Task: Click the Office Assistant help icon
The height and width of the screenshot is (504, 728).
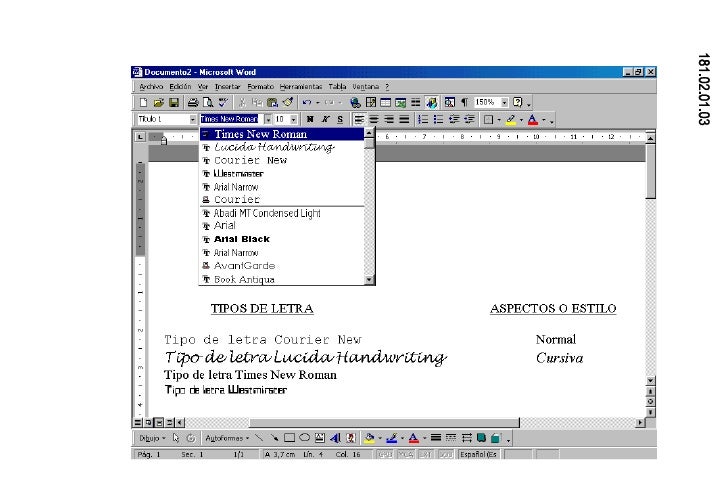Action: tap(518, 103)
